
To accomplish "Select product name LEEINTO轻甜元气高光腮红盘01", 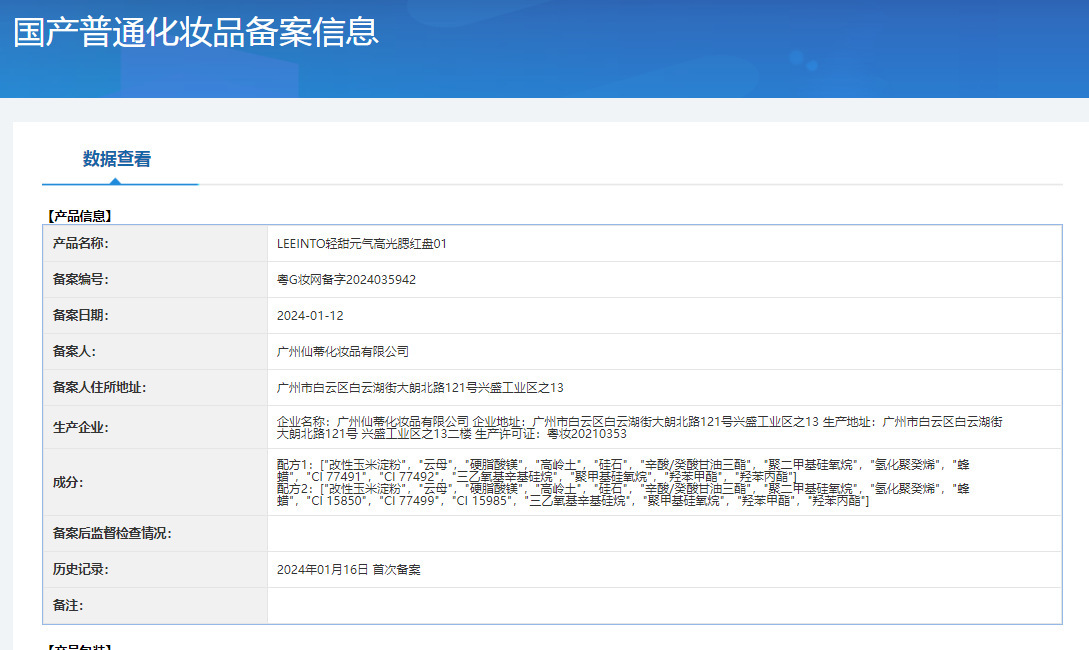I will click(361, 244).
